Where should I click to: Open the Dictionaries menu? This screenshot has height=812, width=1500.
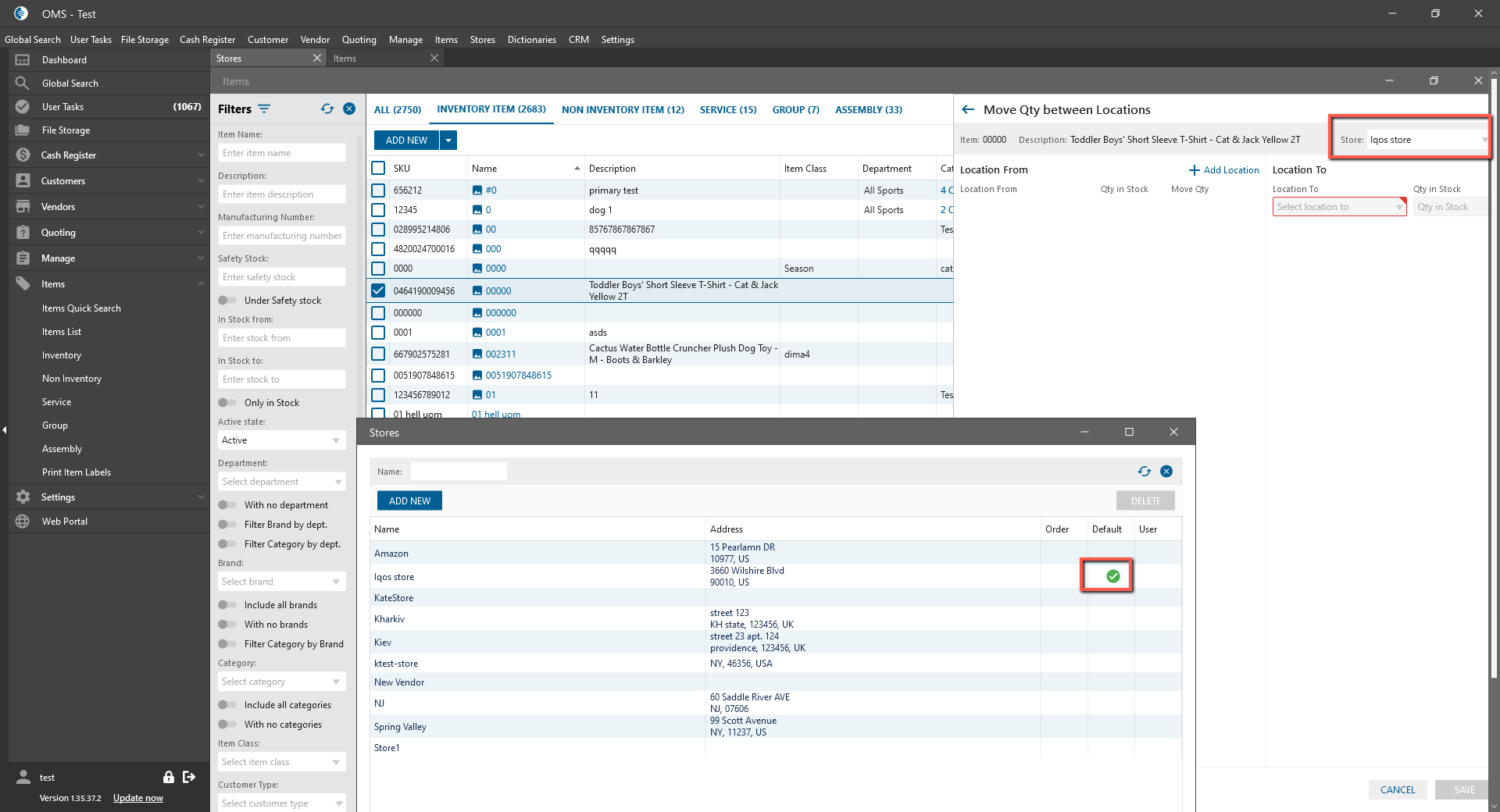[531, 40]
